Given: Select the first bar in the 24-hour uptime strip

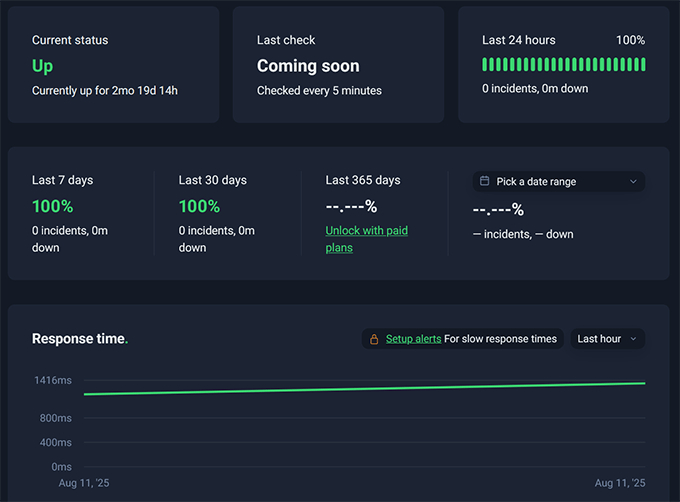Looking at the screenshot, I should pos(485,64).
